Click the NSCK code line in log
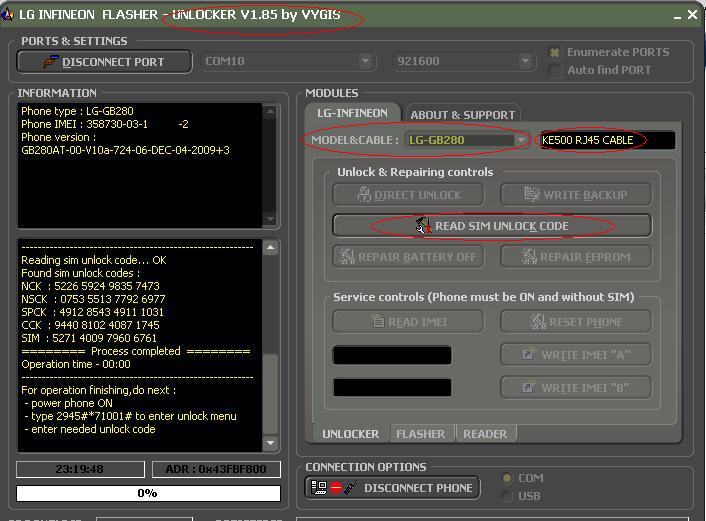Screen dimensions: 706x521 point(93,299)
